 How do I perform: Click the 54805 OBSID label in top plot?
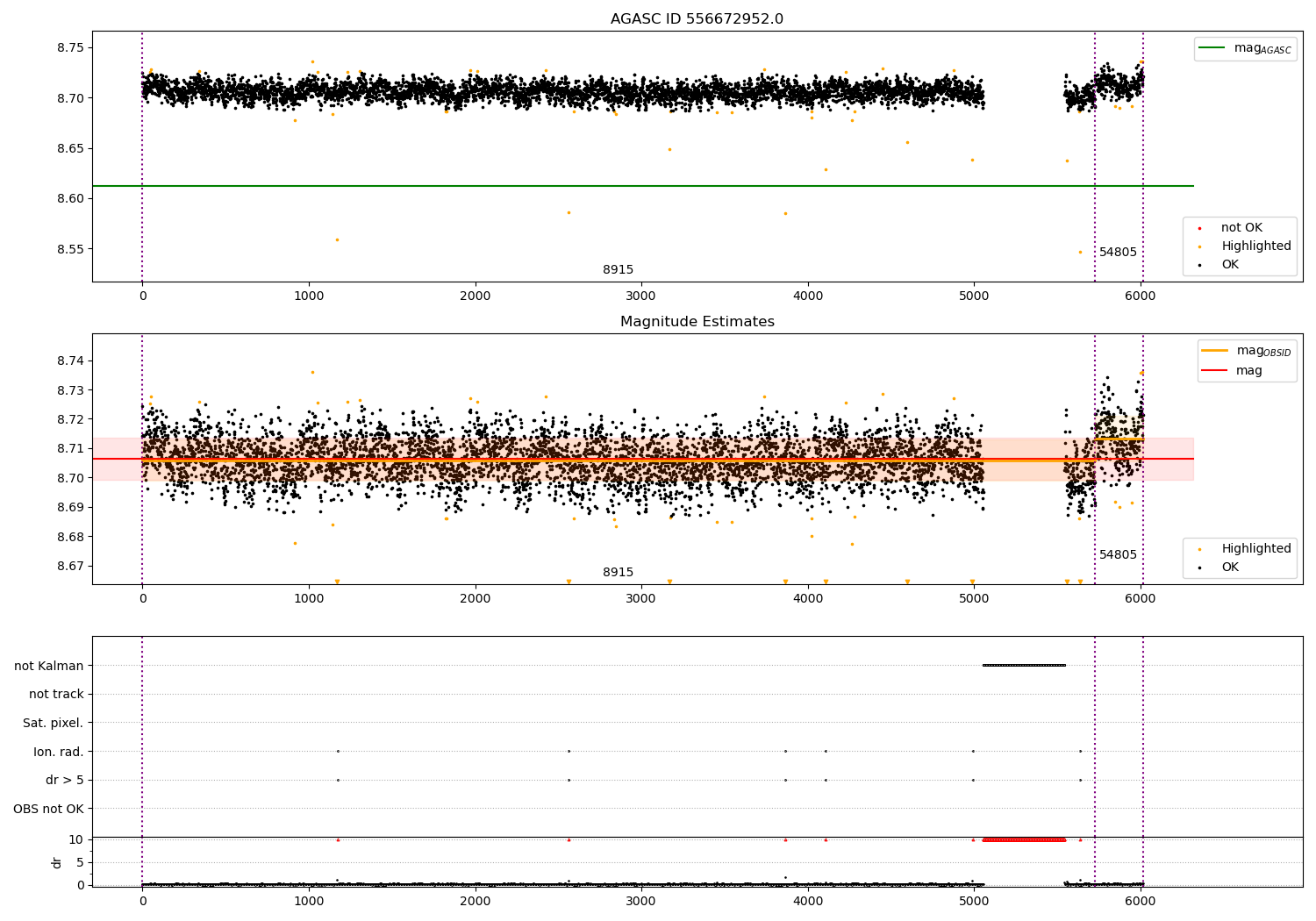pos(1118,253)
